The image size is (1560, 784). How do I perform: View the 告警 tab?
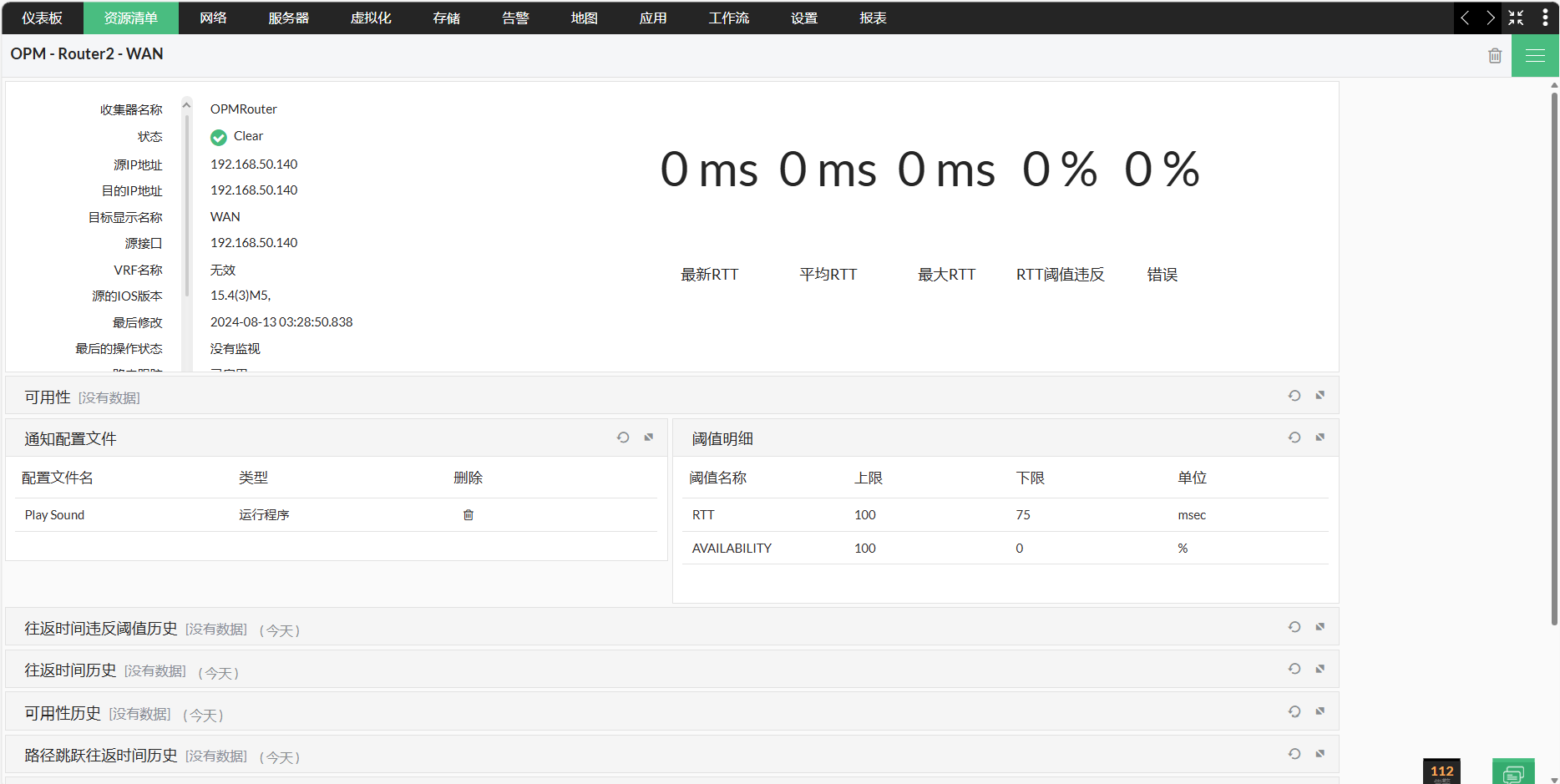pyautogui.click(x=516, y=18)
